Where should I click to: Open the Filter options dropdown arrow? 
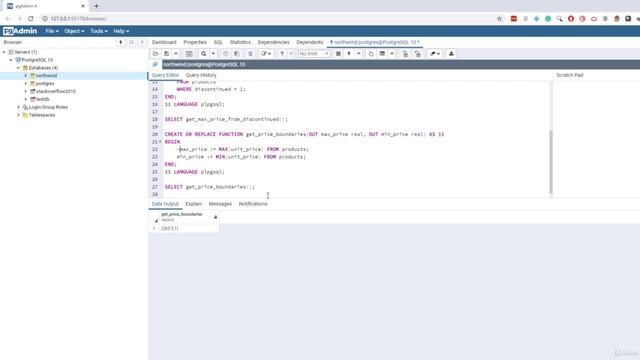[291, 54]
